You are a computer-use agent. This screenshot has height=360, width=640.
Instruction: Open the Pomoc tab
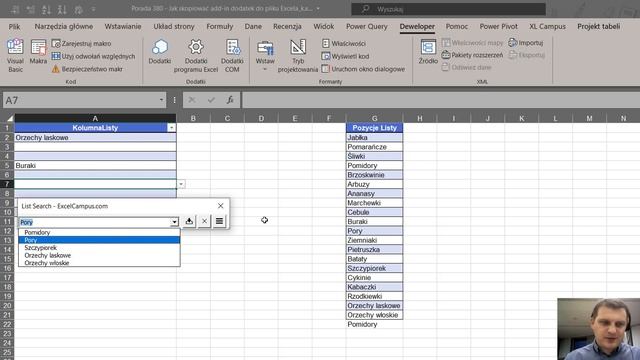tap(457, 26)
